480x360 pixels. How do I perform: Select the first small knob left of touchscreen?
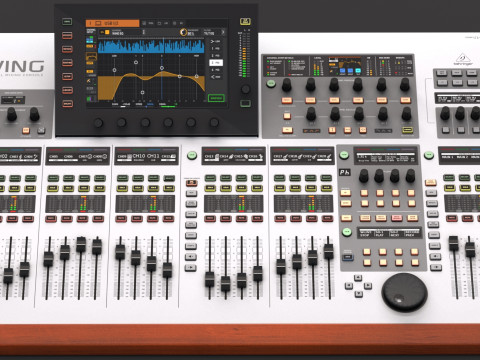coord(12,114)
